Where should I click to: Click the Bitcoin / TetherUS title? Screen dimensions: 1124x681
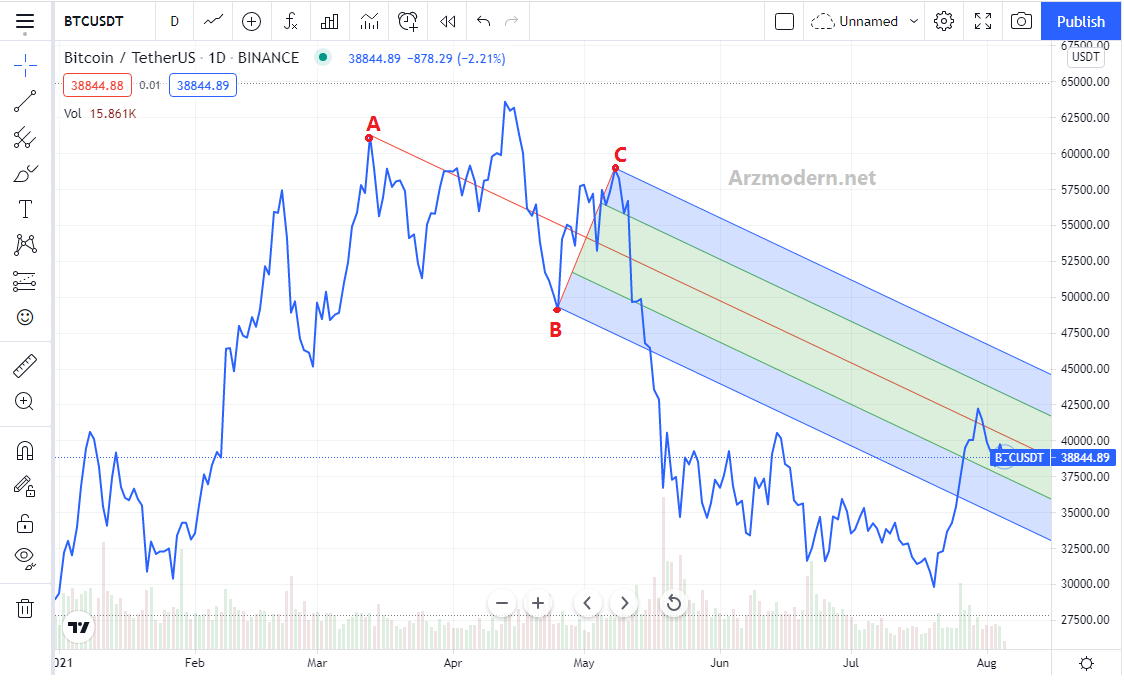coord(181,57)
